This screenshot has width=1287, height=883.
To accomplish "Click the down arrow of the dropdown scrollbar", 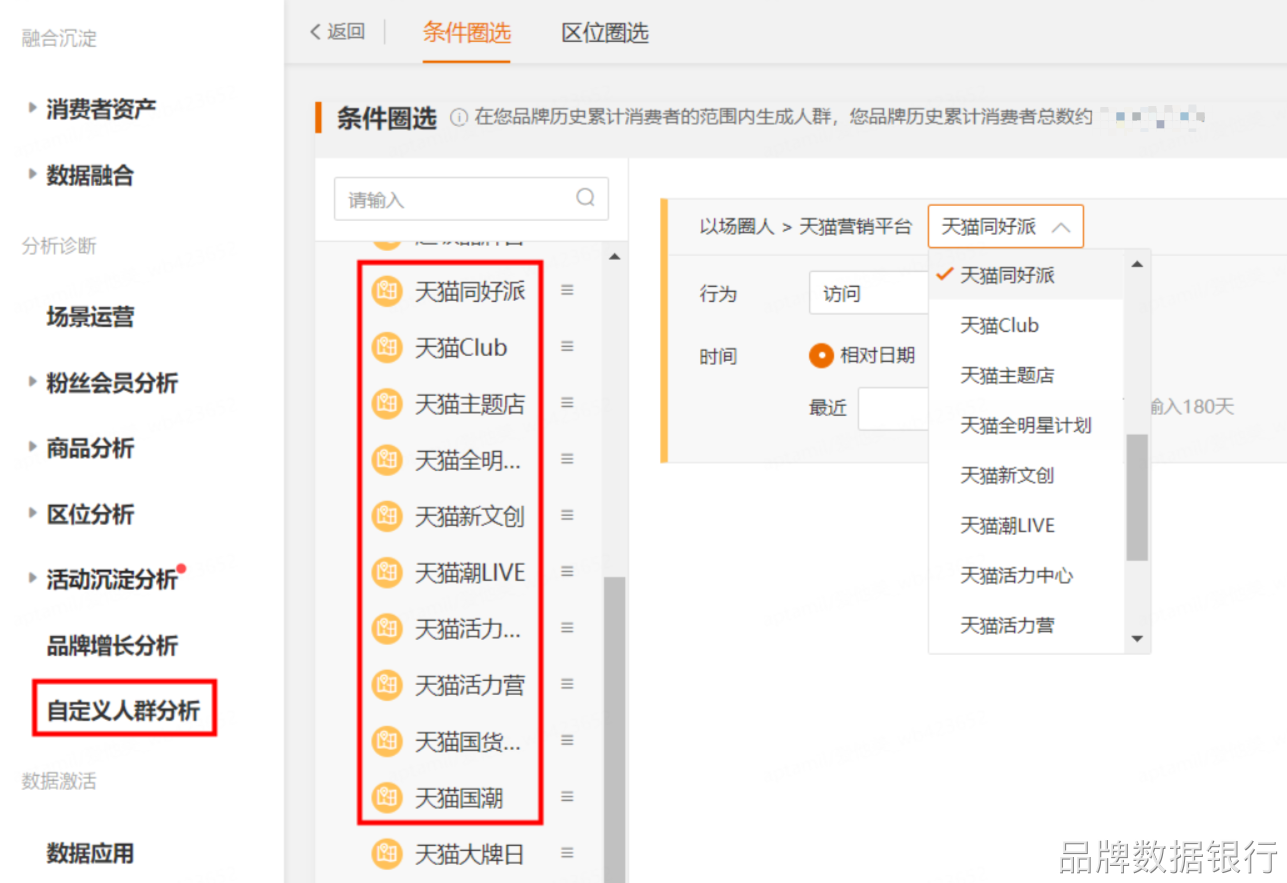I will point(1136,639).
